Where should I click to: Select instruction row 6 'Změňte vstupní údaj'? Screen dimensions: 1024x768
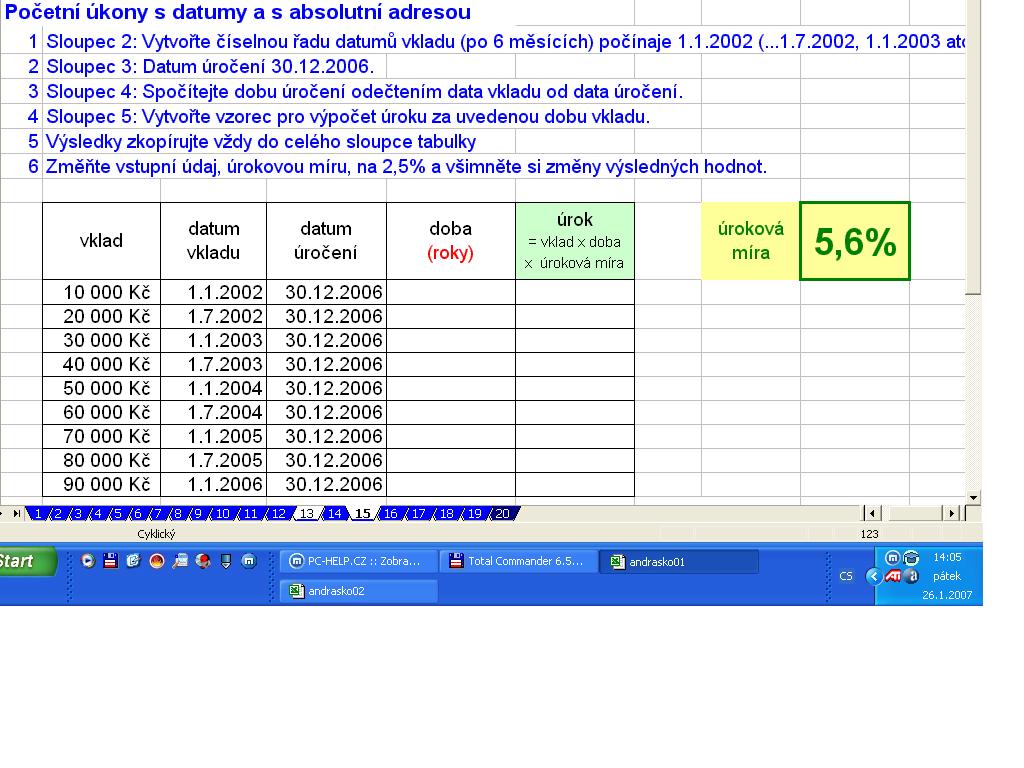[x=406, y=167]
